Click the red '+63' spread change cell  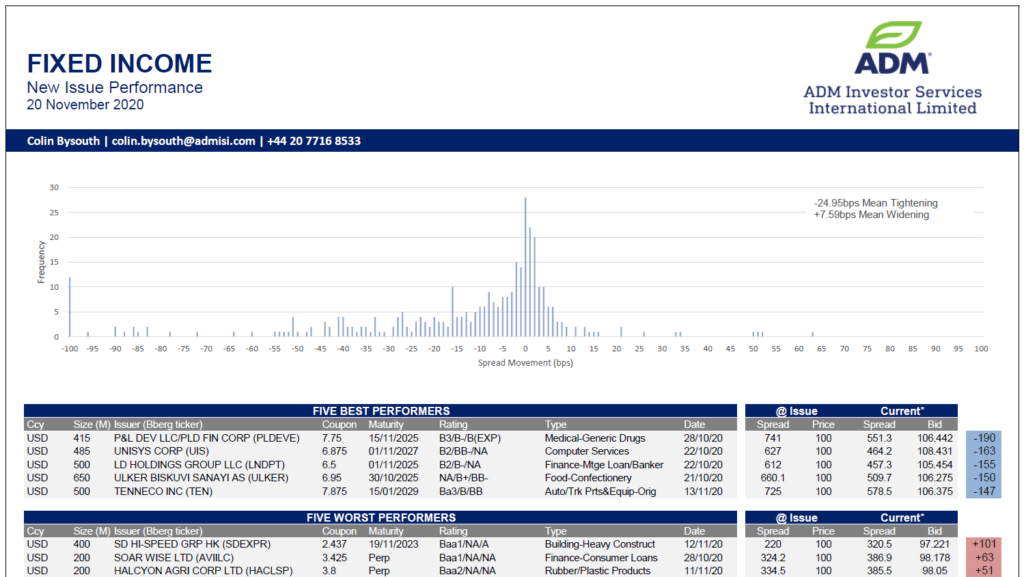(x=984, y=558)
